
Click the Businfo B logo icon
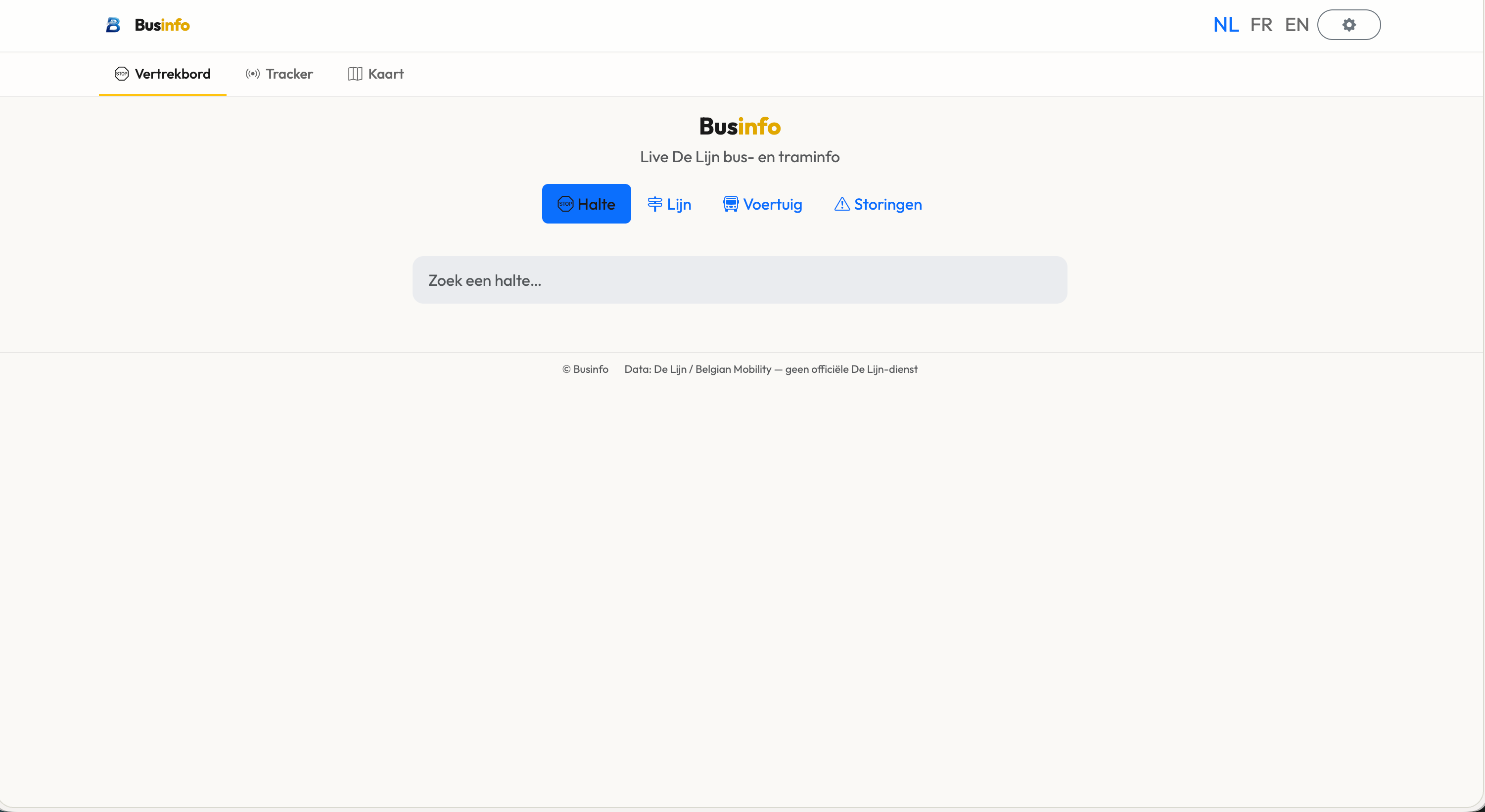pos(113,25)
